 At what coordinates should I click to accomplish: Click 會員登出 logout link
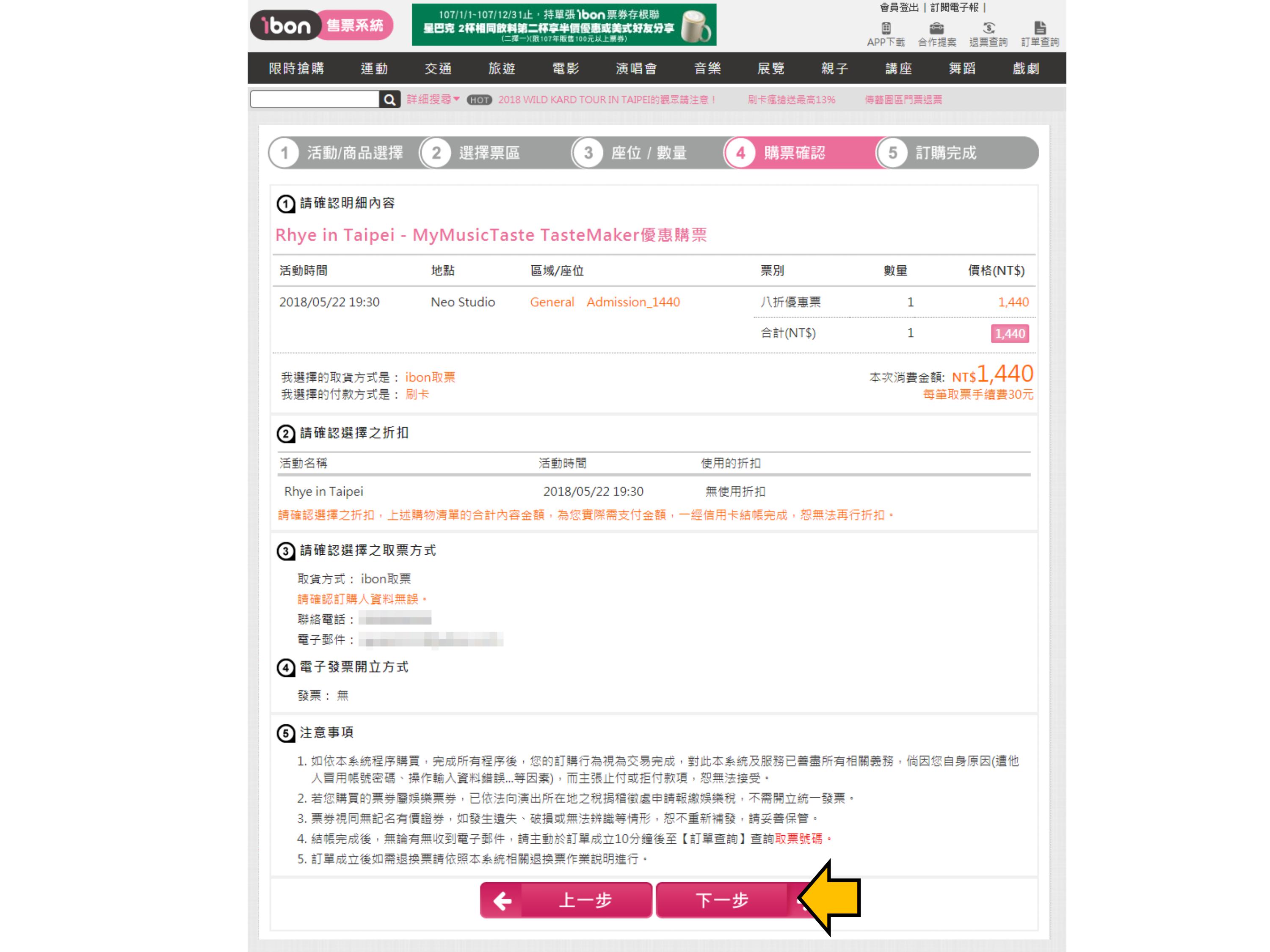899,8
